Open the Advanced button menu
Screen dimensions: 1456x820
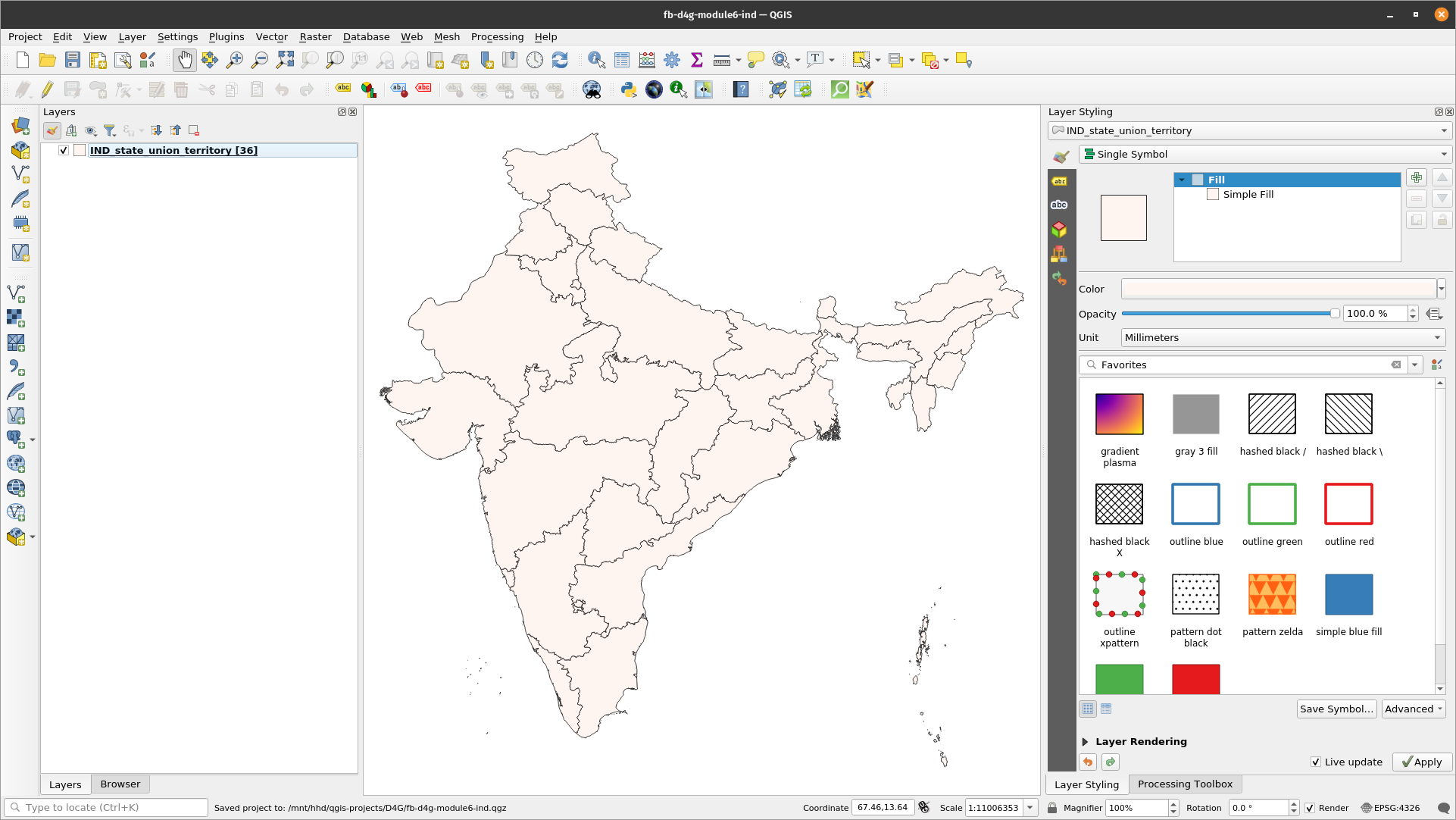click(x=1414, y=709)
